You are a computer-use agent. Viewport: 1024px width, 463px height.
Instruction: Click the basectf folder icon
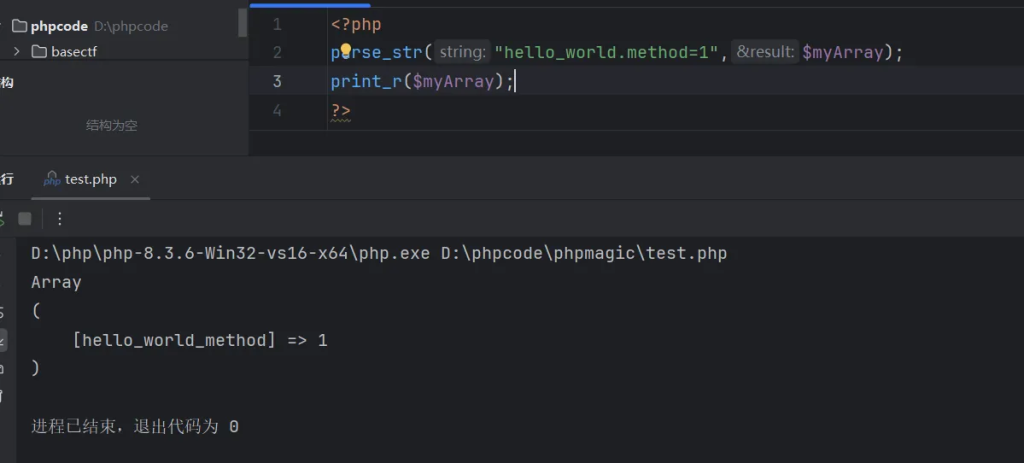tap(40, 51)
